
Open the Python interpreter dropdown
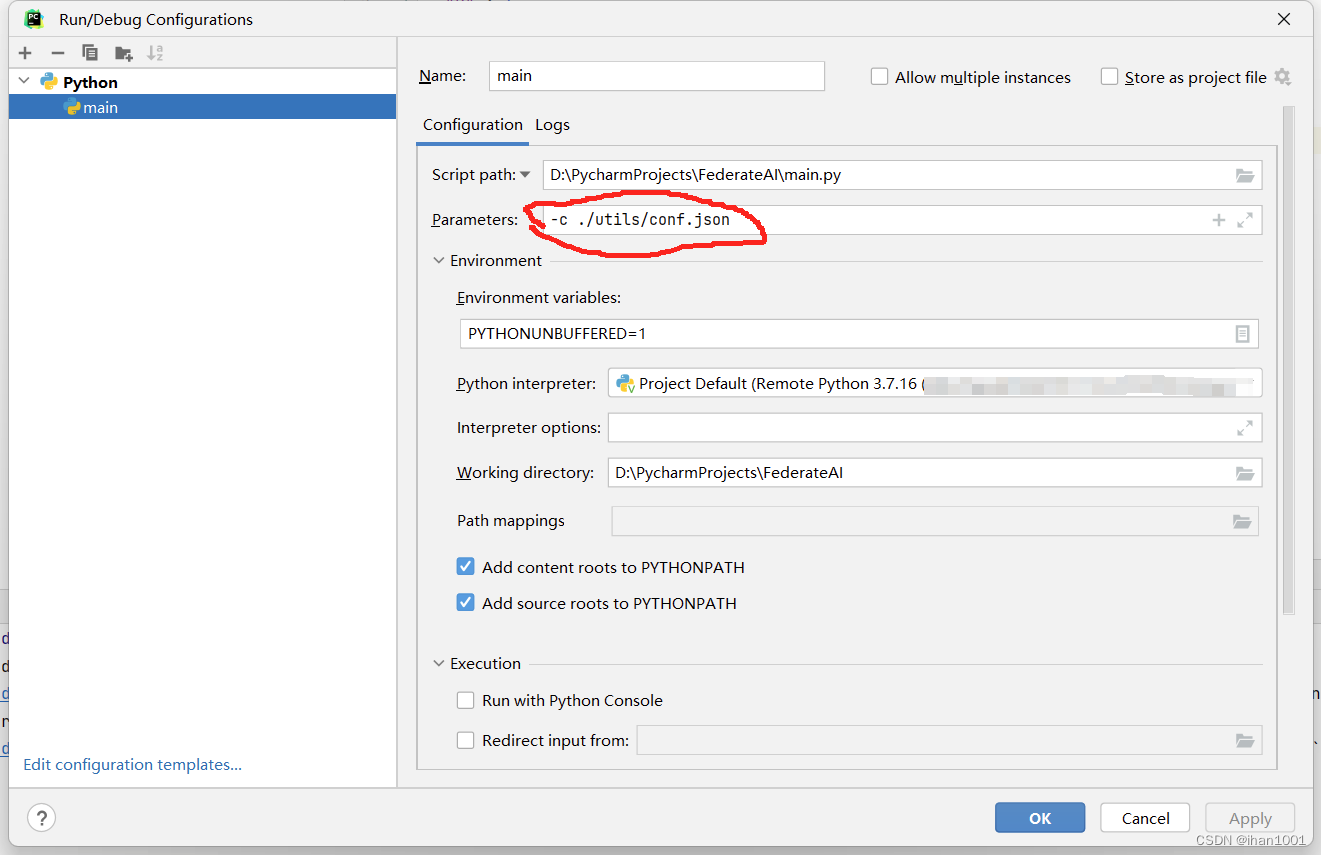(934, 383)
